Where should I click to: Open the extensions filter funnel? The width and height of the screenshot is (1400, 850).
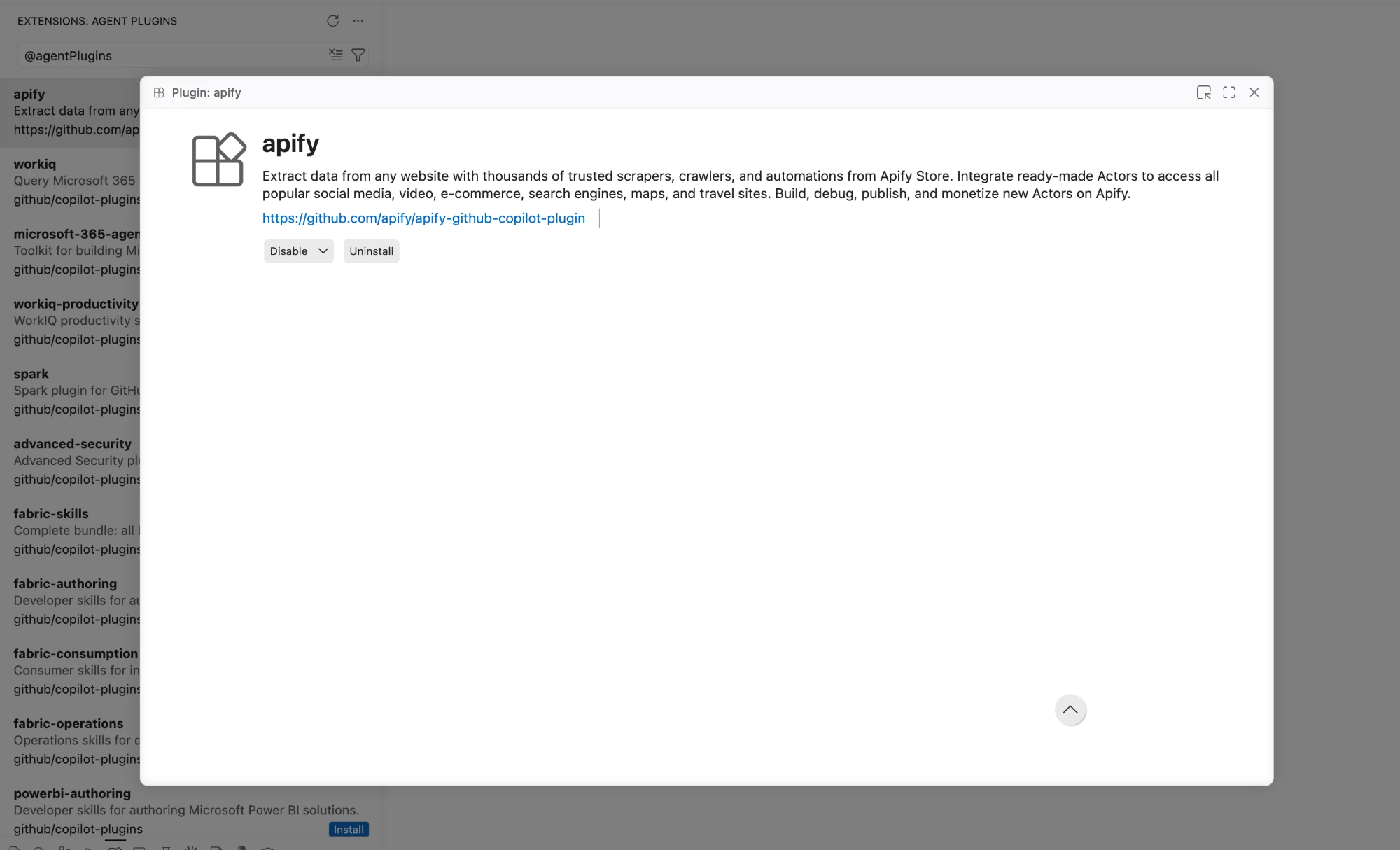tap(358, 55)
